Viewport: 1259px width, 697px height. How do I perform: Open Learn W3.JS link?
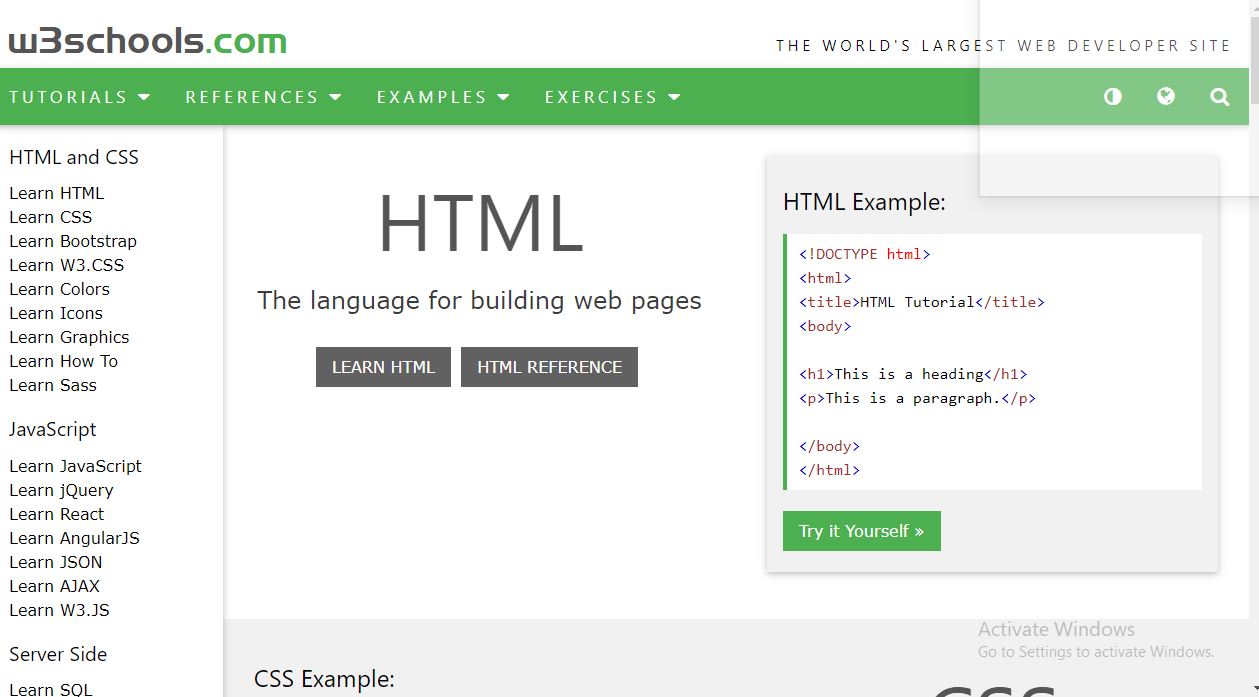59,610
